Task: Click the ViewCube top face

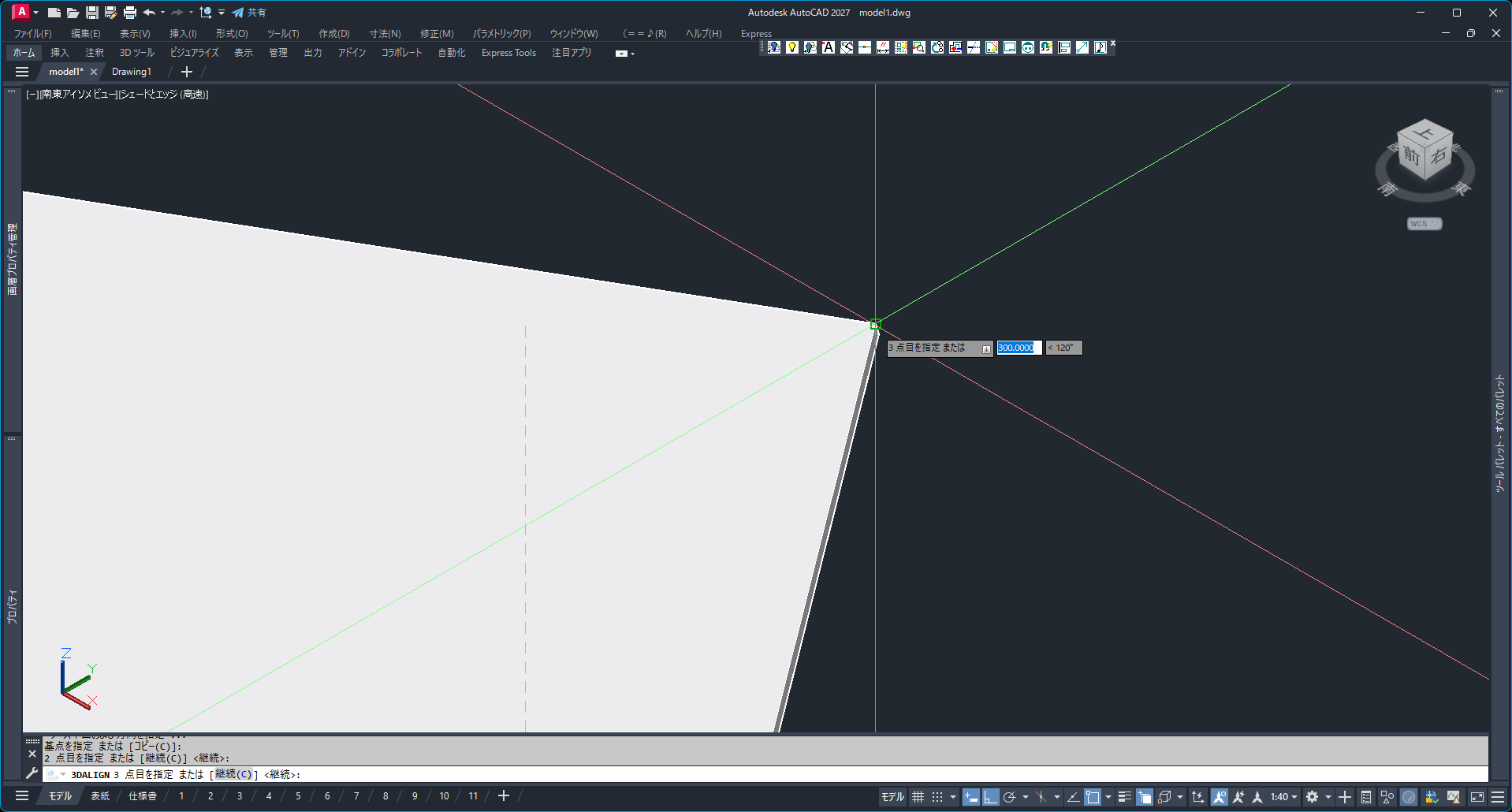Action: click(1425, 132)
